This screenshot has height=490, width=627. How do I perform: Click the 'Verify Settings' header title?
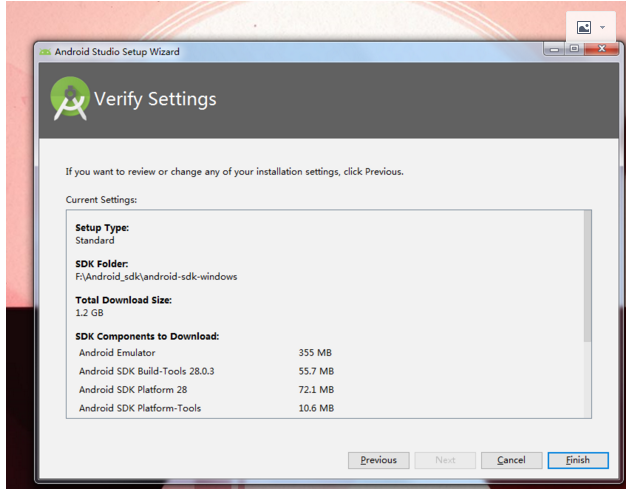tap(155, 99)
